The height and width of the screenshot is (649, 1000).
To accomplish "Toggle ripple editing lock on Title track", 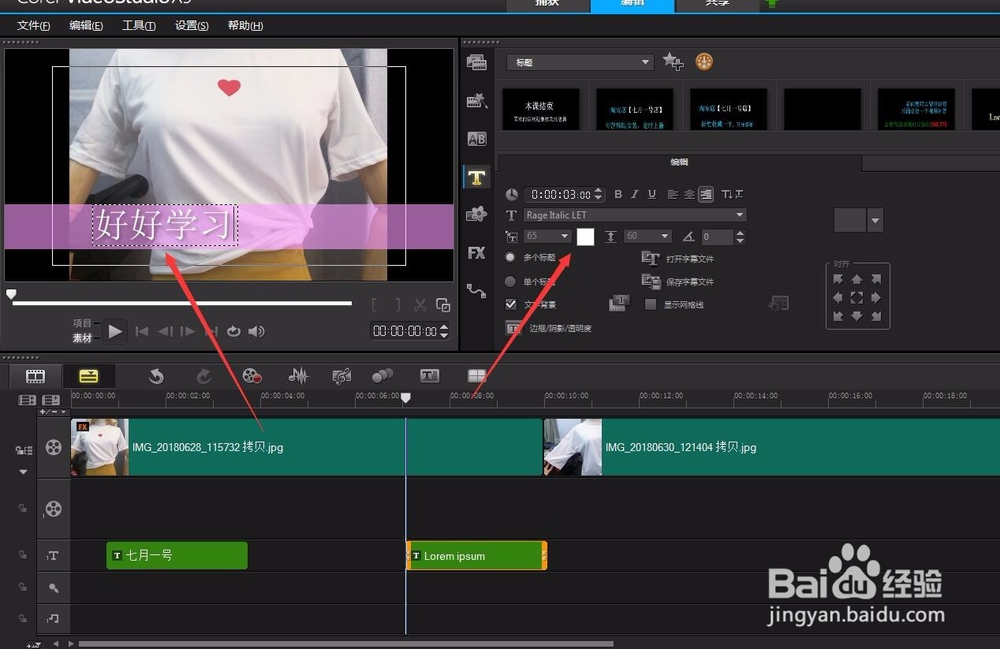I will (x=23, y=555).
